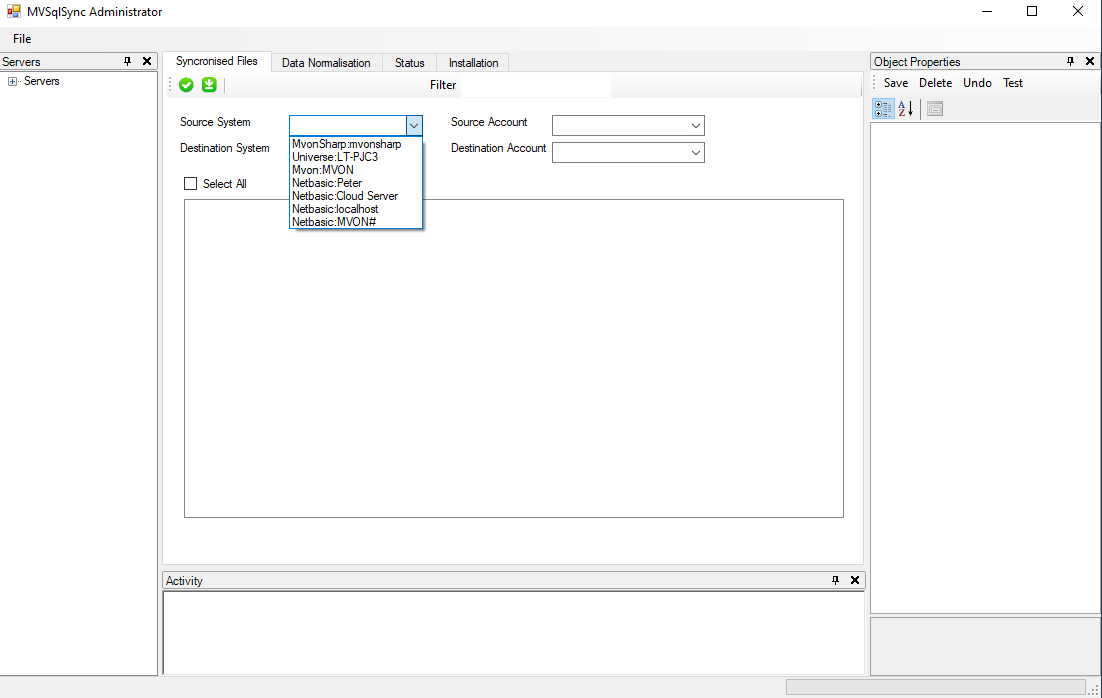Click the green checkmark toolbar icon
1102x698 pixels.
coord(186,85)
